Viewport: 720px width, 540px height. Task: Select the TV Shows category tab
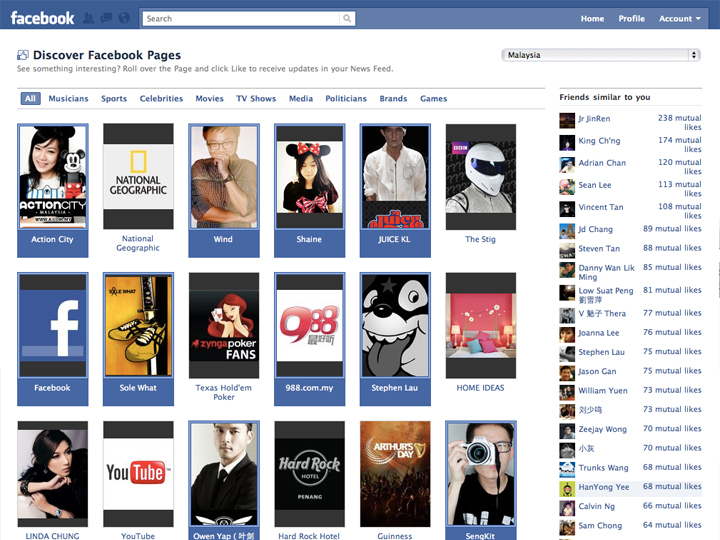(256, 99)
